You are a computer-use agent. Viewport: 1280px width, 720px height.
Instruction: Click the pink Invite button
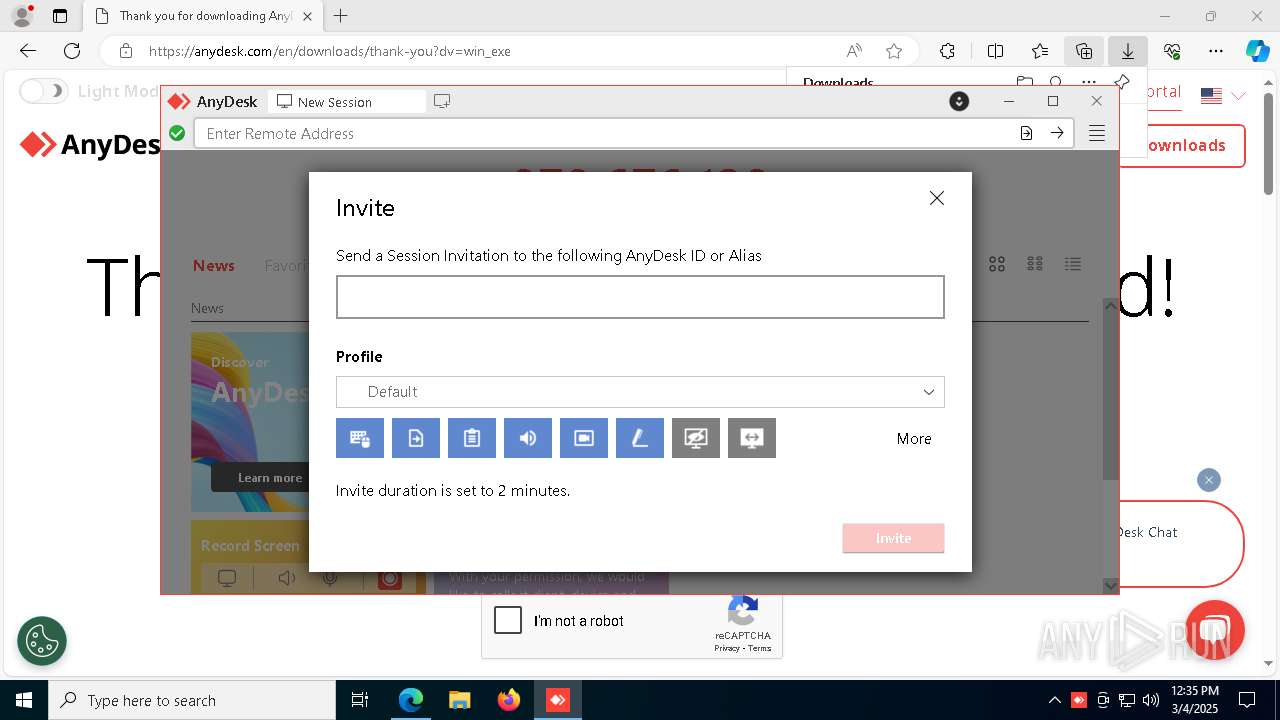(x=893, y=538)
